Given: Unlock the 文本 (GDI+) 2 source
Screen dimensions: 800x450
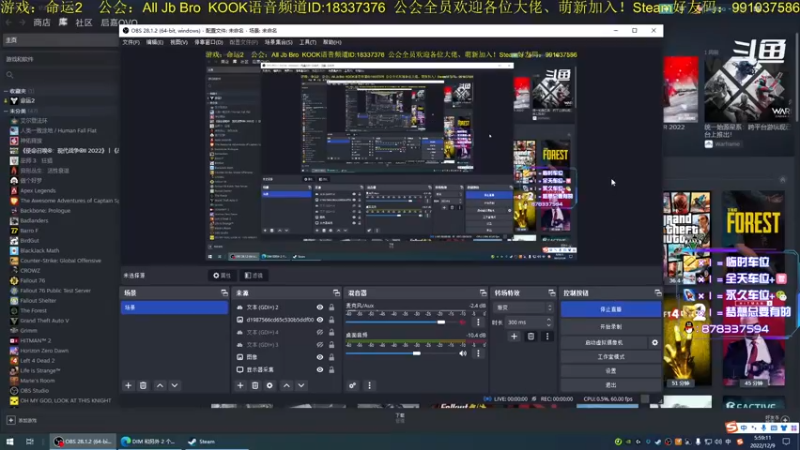Looking at the screenshot, I should (x=332, y=307).
